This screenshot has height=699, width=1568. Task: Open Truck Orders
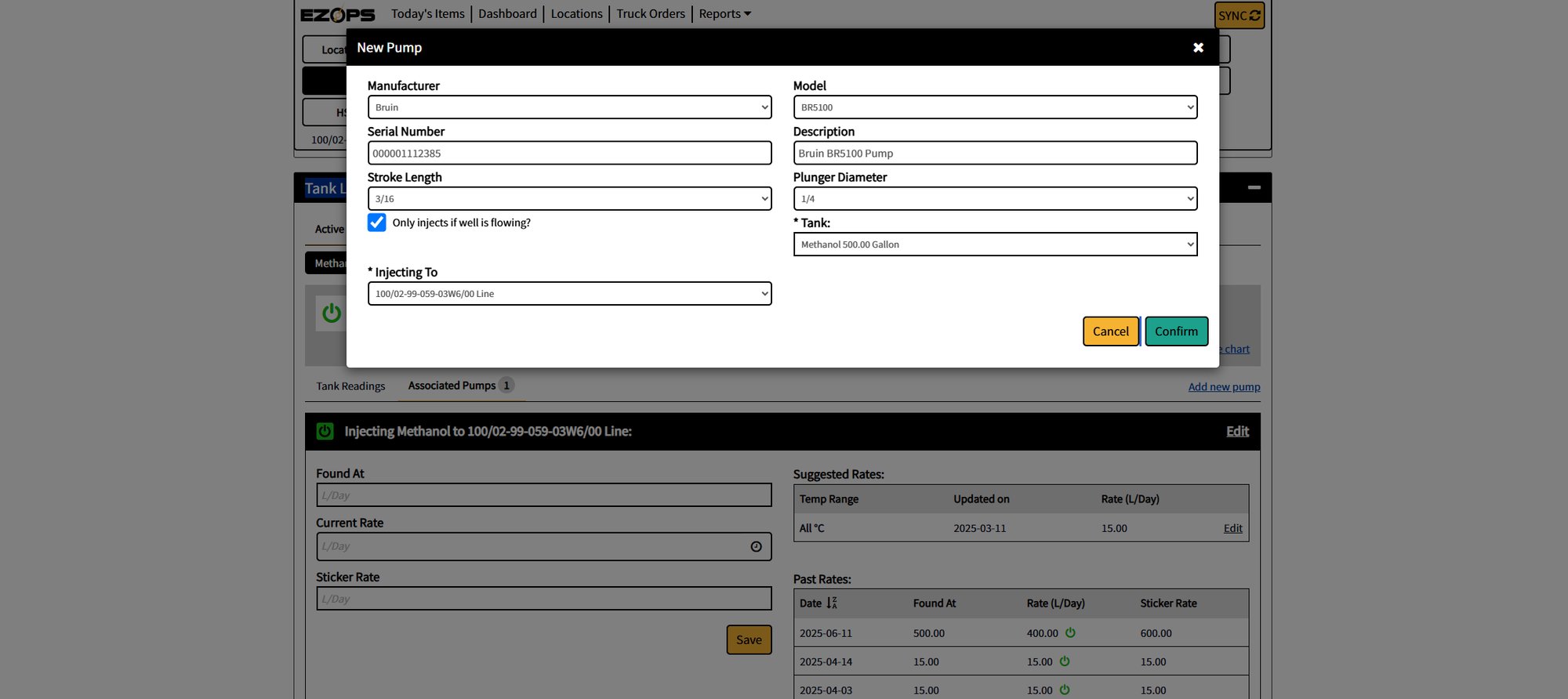click(651, 13)
